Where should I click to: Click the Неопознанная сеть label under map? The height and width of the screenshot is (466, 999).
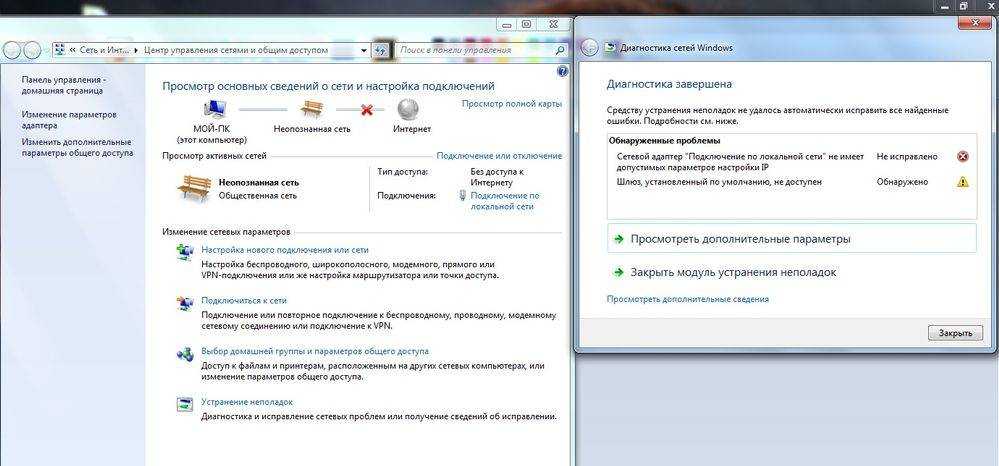(x=312, y=129)
